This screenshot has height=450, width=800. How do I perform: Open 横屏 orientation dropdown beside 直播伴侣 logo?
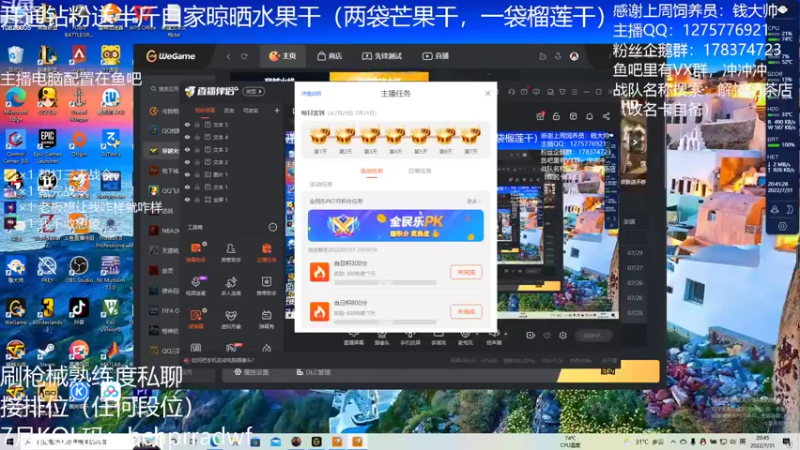(254, 91)
